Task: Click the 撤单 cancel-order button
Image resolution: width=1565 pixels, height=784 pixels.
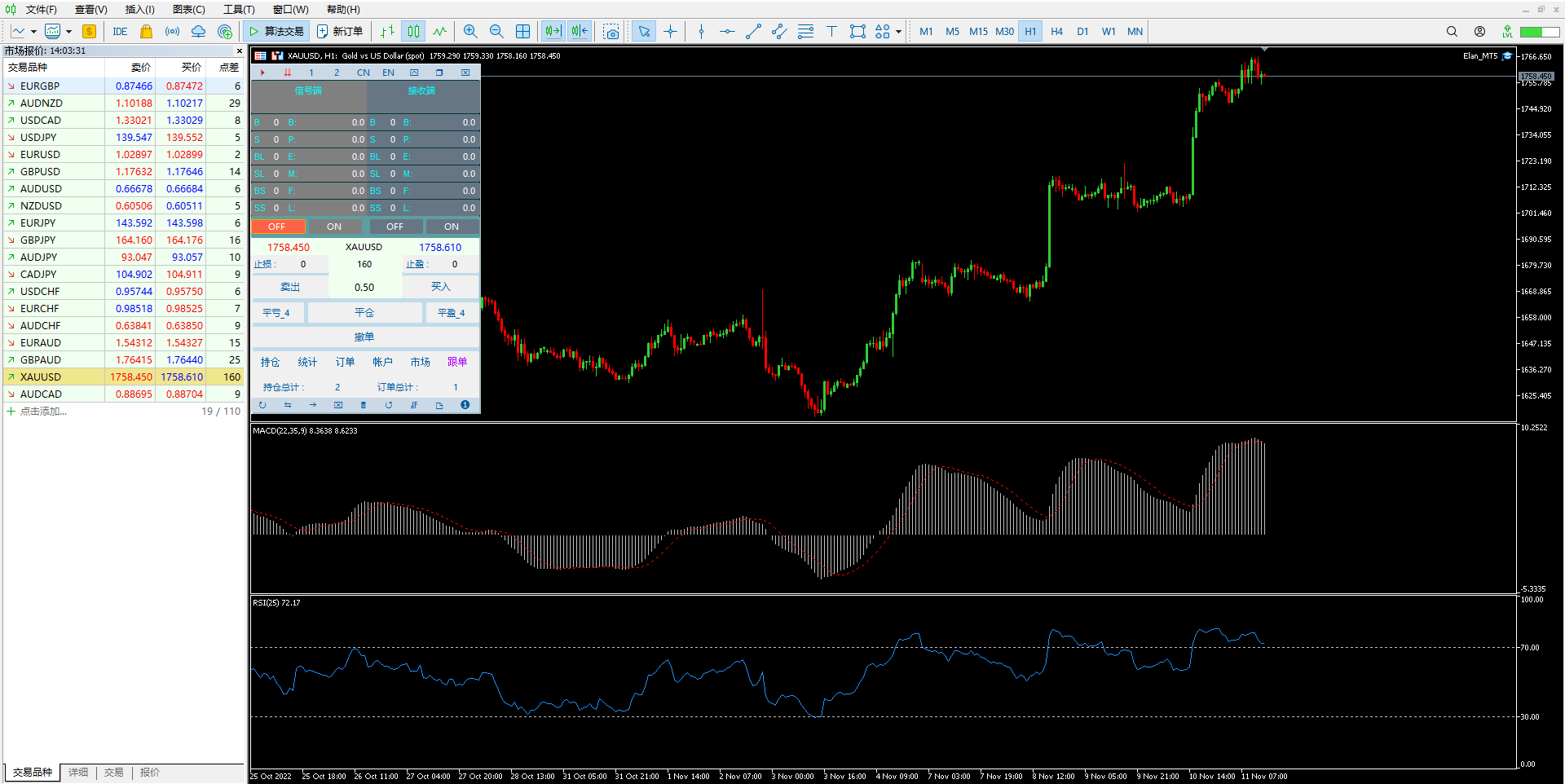Action: [364, 337]
